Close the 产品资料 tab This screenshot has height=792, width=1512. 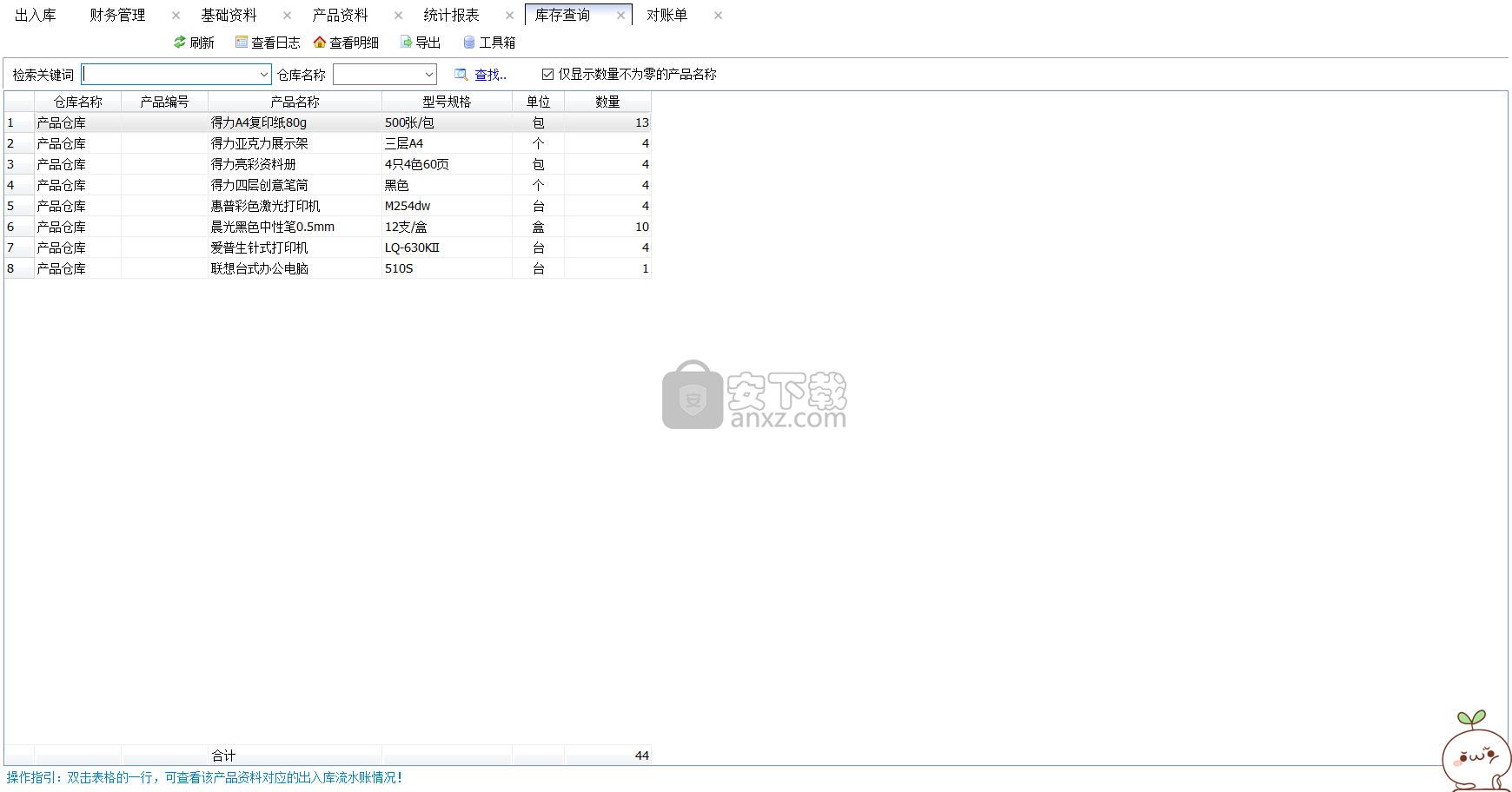[x=398, y=15]
